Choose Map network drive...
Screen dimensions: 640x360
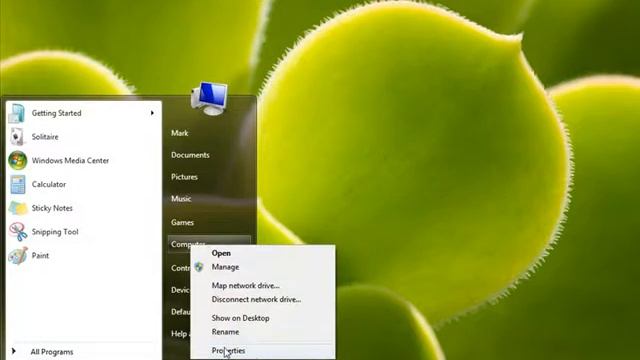tap(245, 285)
